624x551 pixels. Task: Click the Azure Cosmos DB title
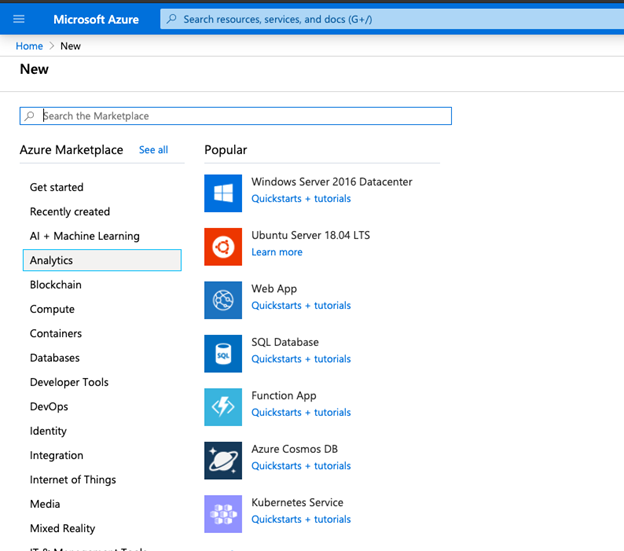[294, 449]
